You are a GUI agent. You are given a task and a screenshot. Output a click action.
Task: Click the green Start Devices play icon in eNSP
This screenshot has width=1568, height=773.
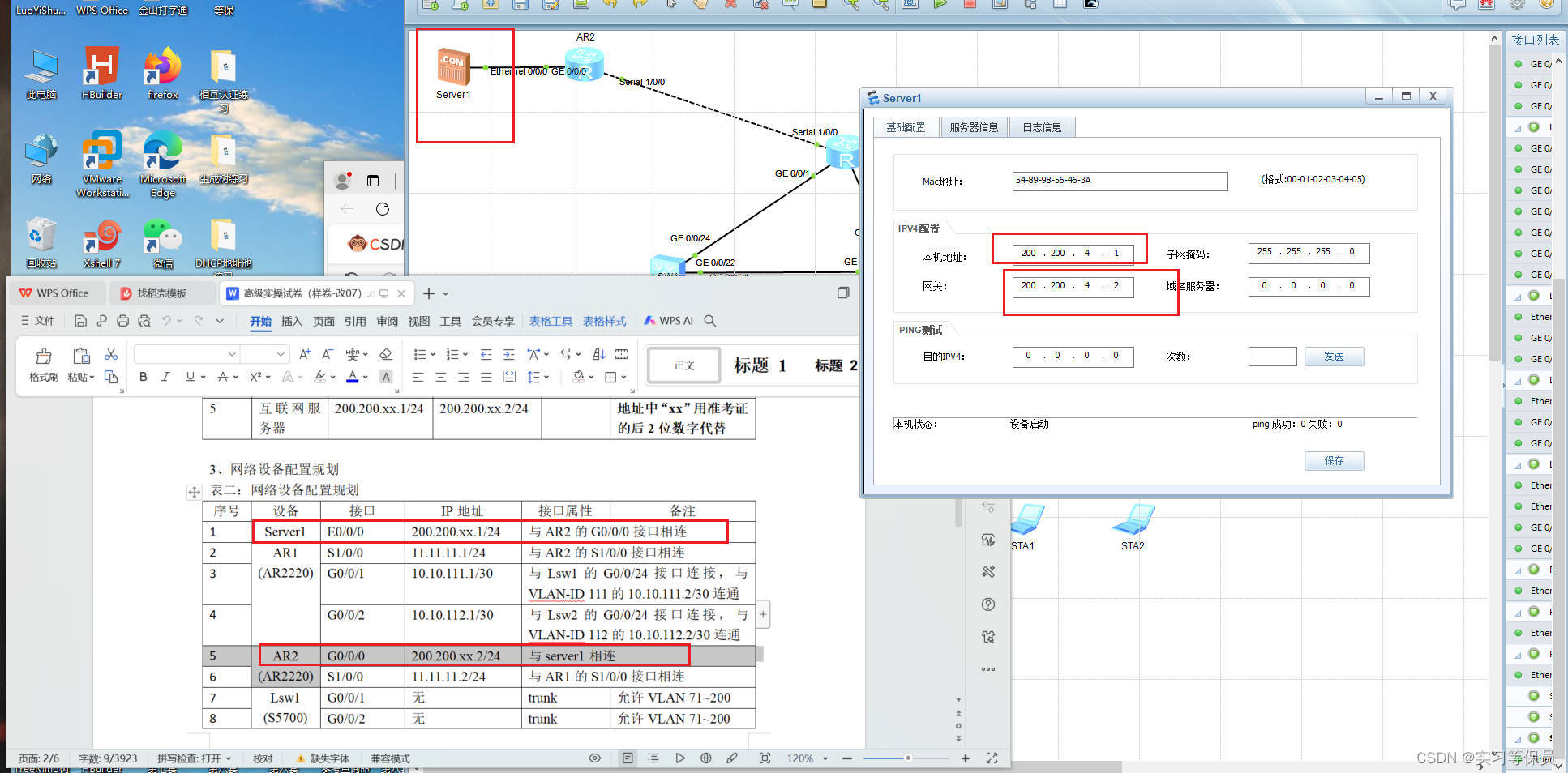click(x=940, y=4)
